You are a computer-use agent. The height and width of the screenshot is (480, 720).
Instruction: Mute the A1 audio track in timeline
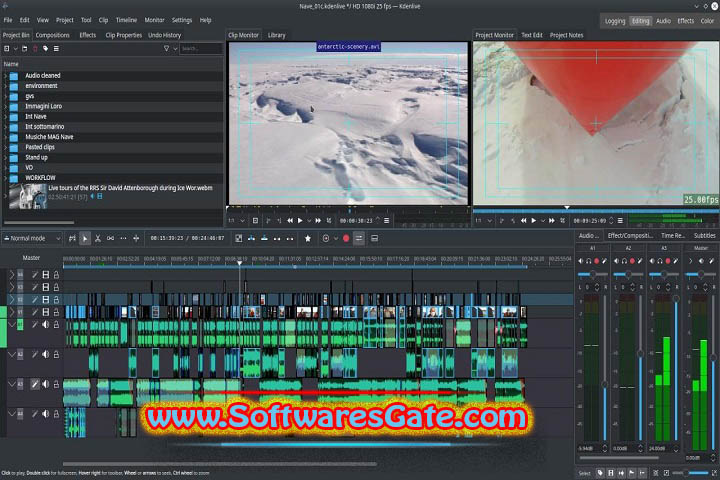[x=45, y=325]
